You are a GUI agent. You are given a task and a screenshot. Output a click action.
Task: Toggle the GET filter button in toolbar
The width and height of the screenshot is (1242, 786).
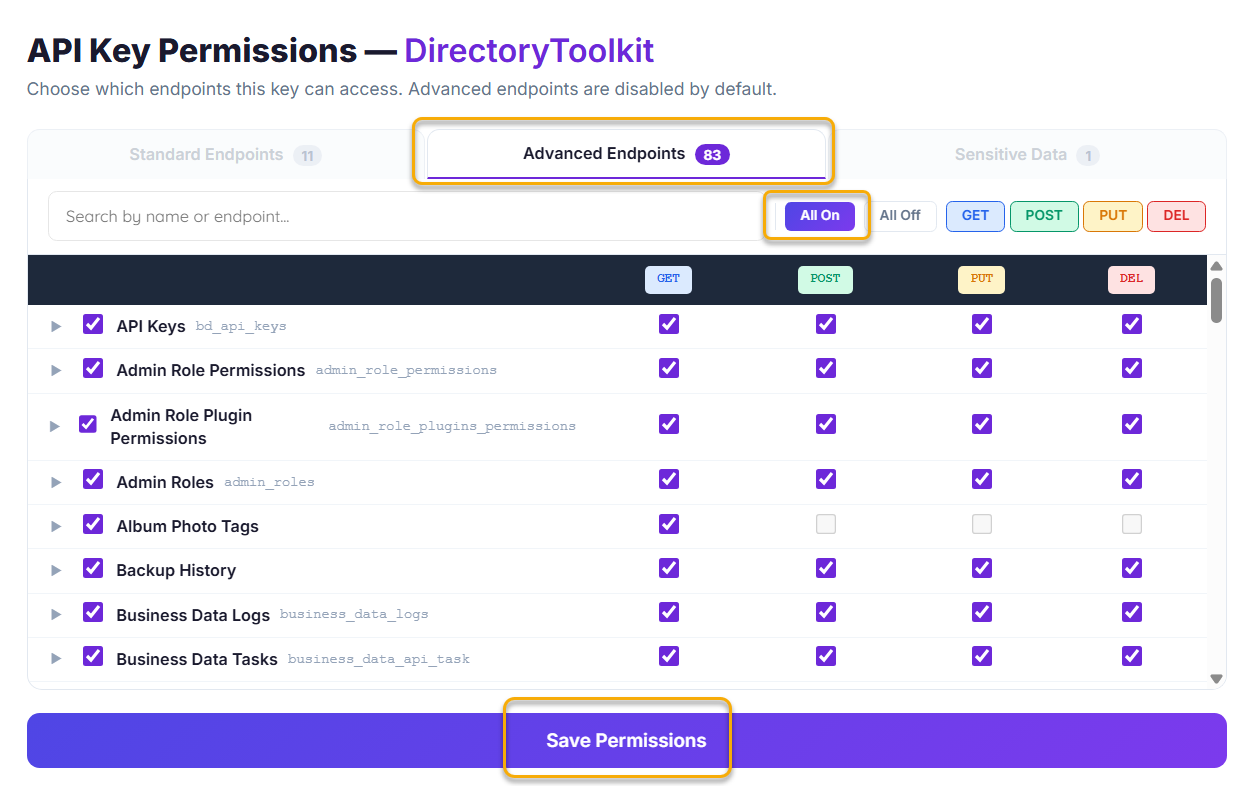coord(975,216)
